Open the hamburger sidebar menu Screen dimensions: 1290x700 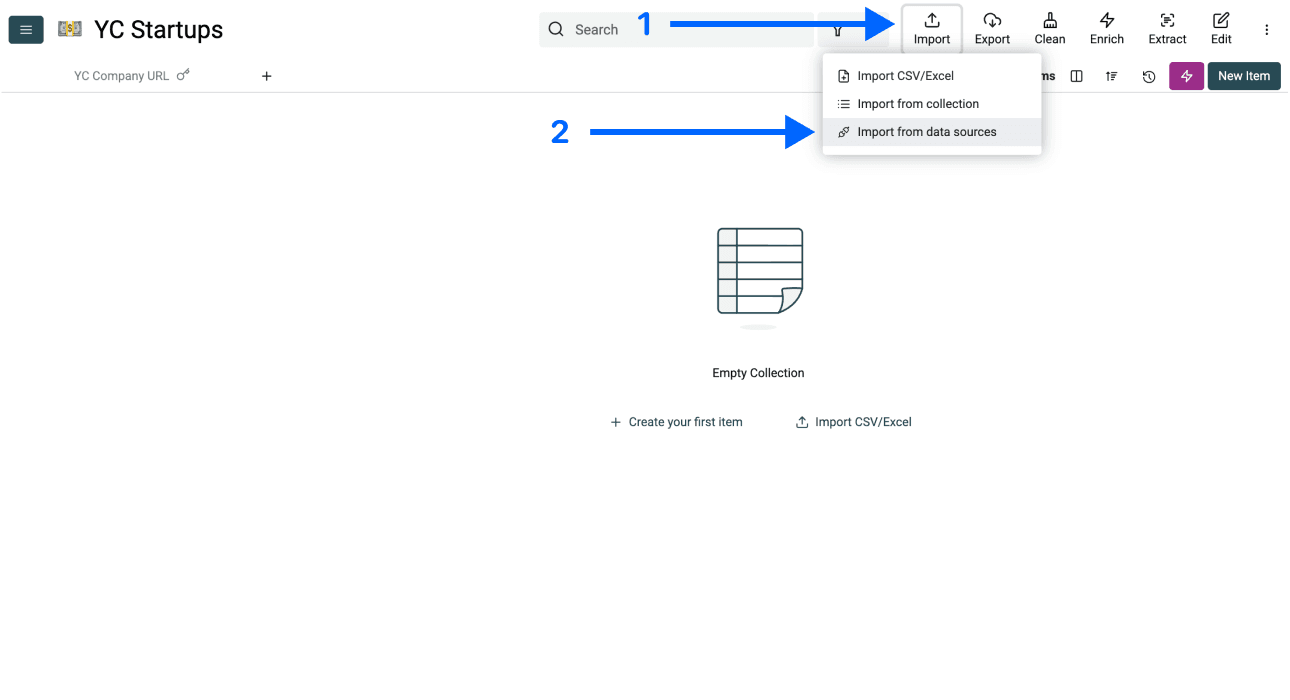[x=25, y=29]
